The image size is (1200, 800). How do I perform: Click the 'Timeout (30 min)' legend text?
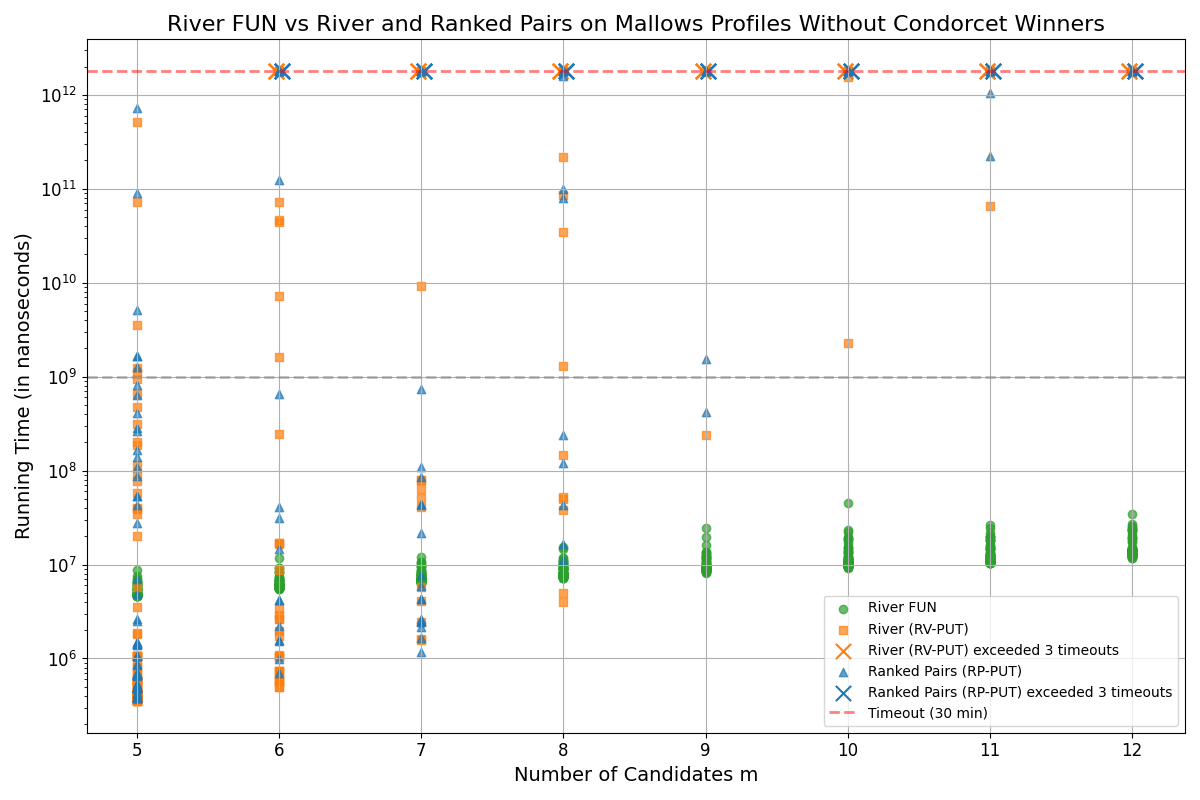point(927,713)
